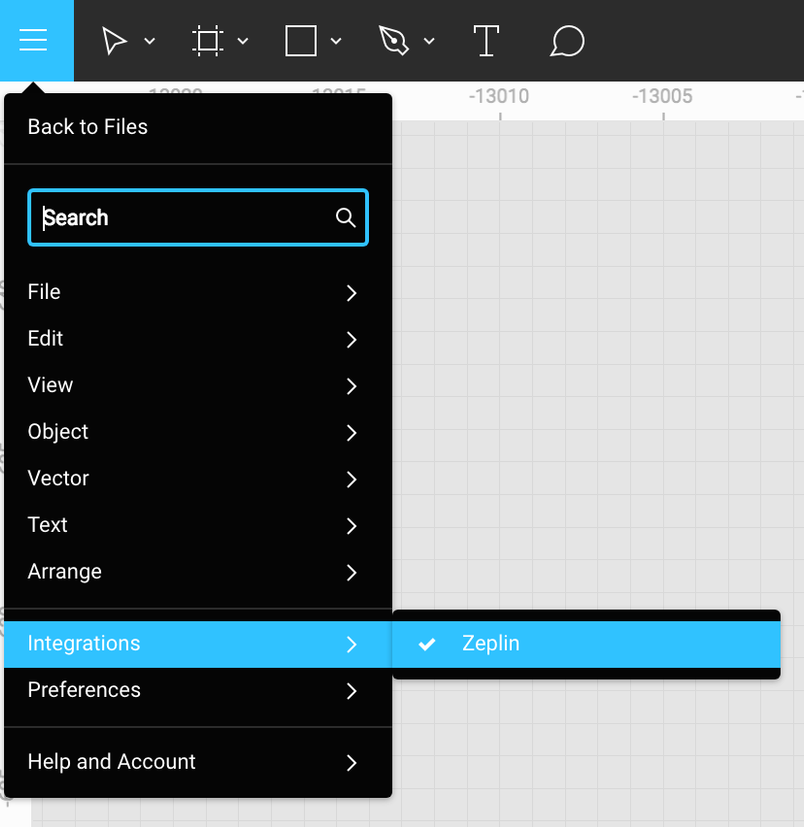Open Frame tool options dropdown arrow

point(243,41)
